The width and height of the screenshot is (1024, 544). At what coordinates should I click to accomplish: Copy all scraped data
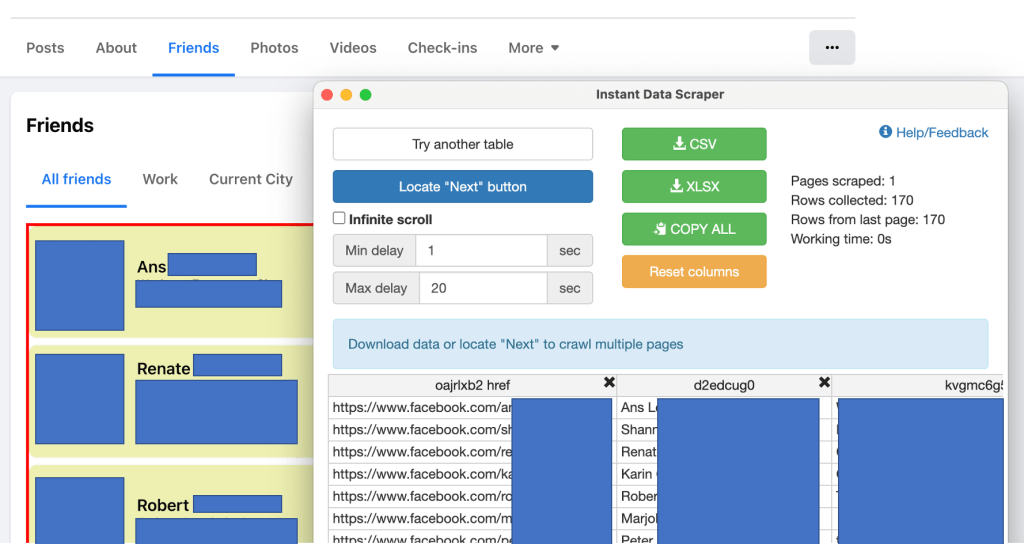(694, 229)
